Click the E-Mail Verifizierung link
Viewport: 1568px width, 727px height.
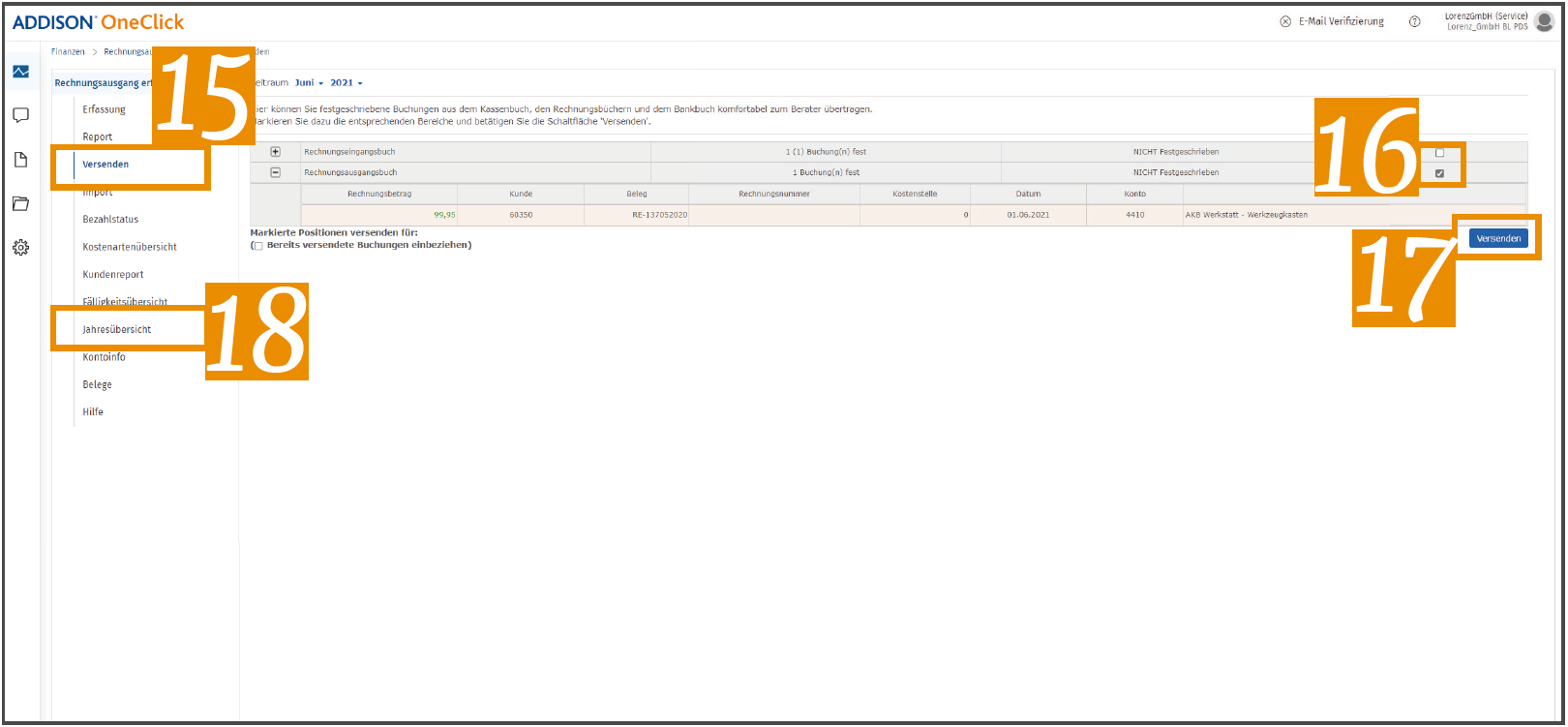[1342, 21]
